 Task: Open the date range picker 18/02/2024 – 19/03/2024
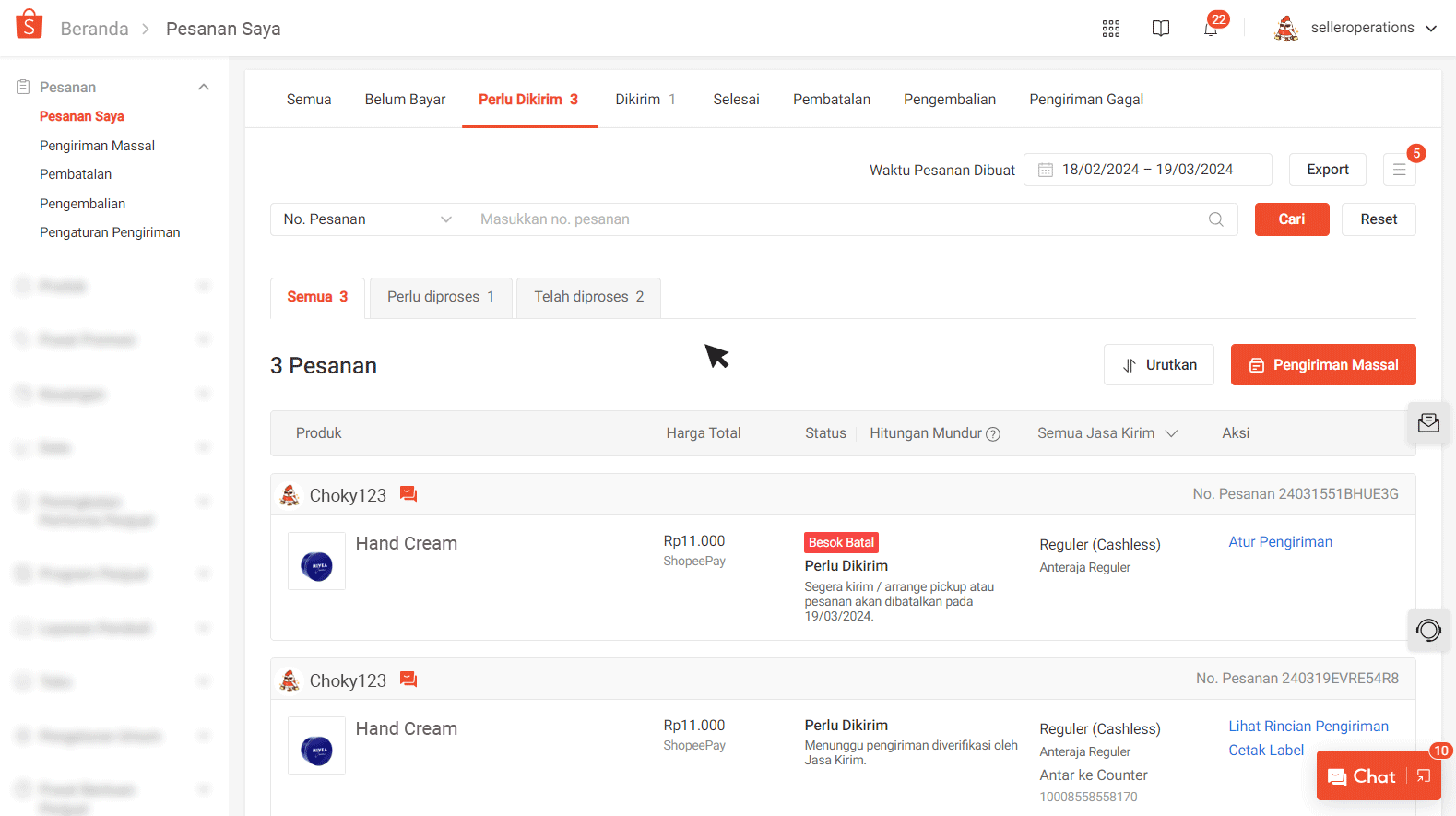pos(1148,170)
